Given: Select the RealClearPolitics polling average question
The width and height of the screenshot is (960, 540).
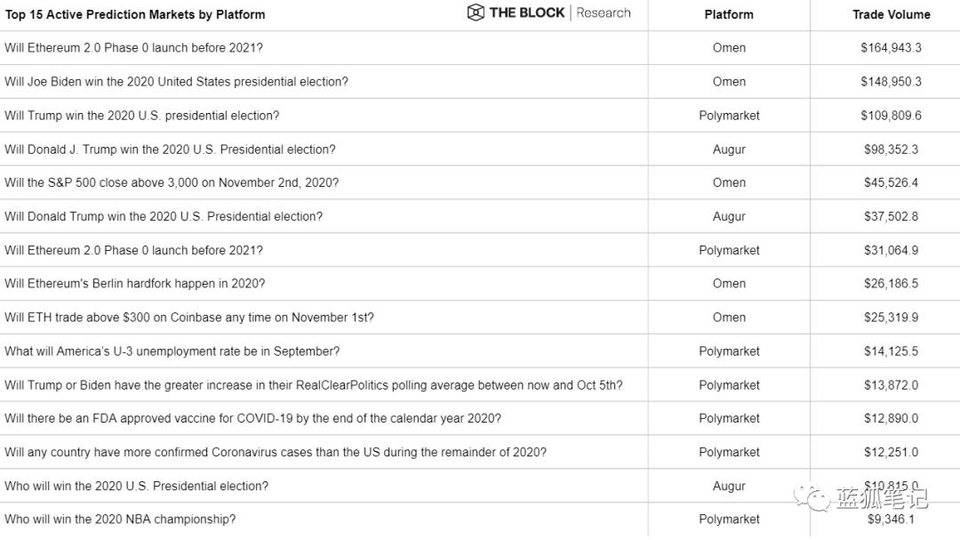Looking at the screenshot, I should coord(313,385).
